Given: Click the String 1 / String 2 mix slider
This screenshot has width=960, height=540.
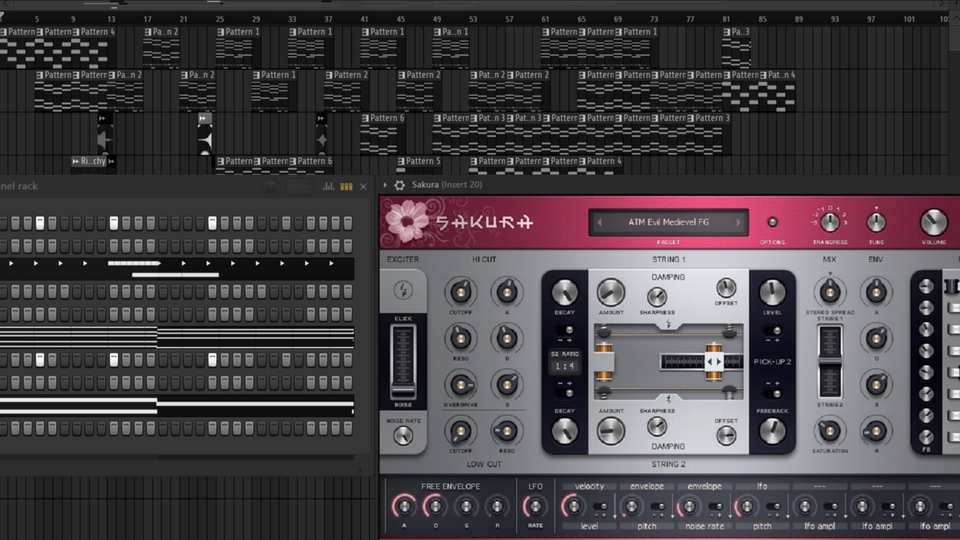Looking at the screenshot, I should click(830, 361).
